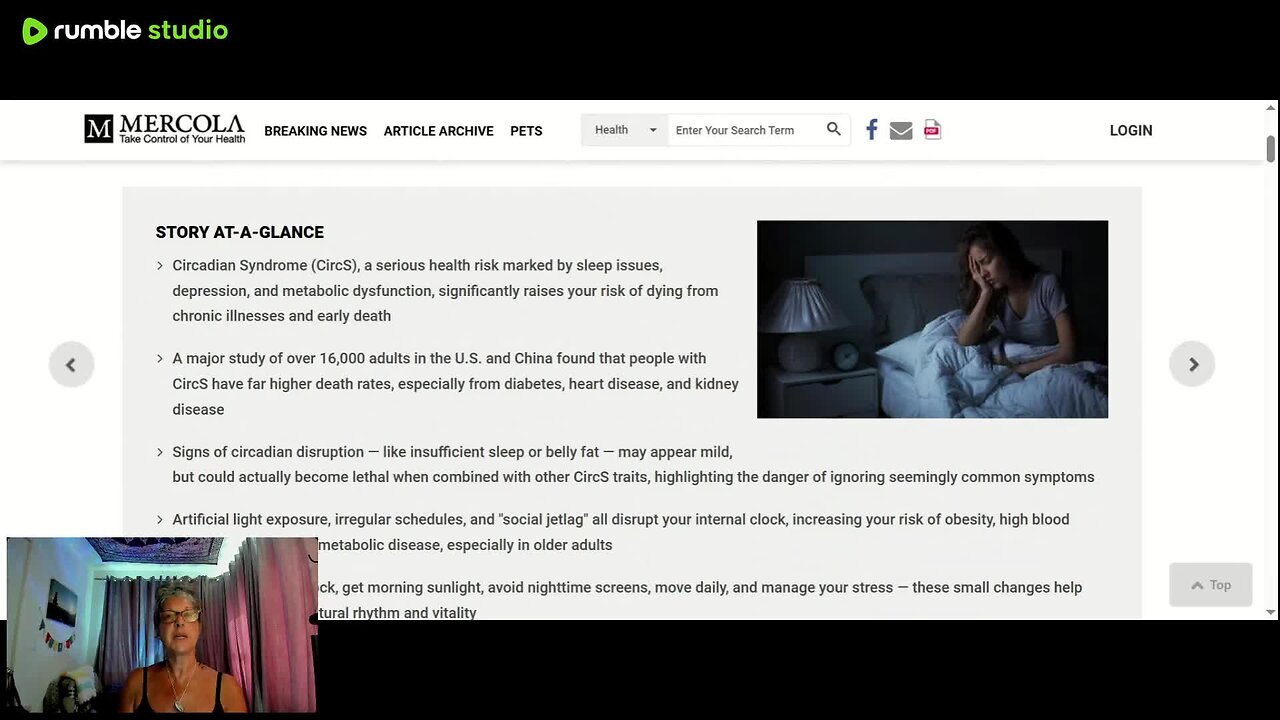Screen dimensions: 1280x720
Task: Click the LOGIN link
Action: pos(1131,131)
